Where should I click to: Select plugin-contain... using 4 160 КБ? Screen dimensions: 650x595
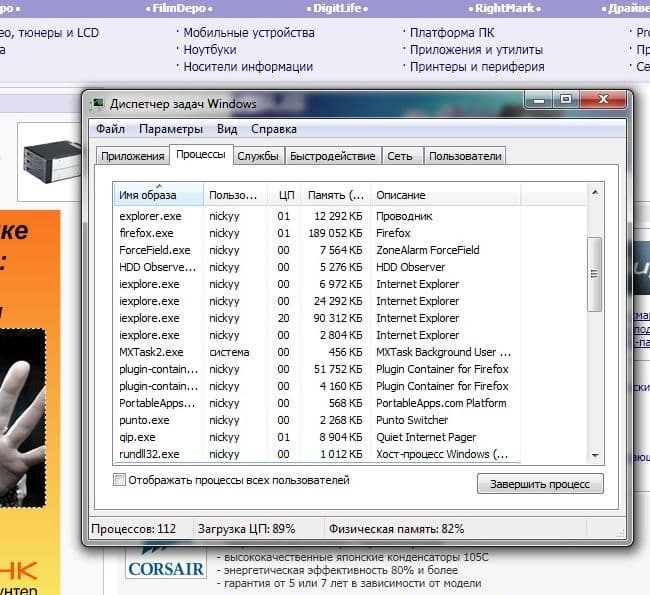coord(317,386)
